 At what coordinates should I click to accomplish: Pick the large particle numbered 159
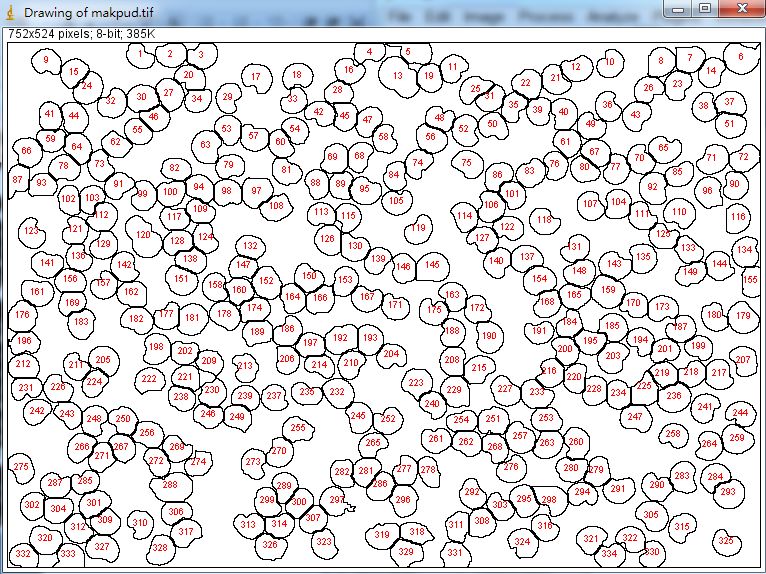(x=608, y=291)
